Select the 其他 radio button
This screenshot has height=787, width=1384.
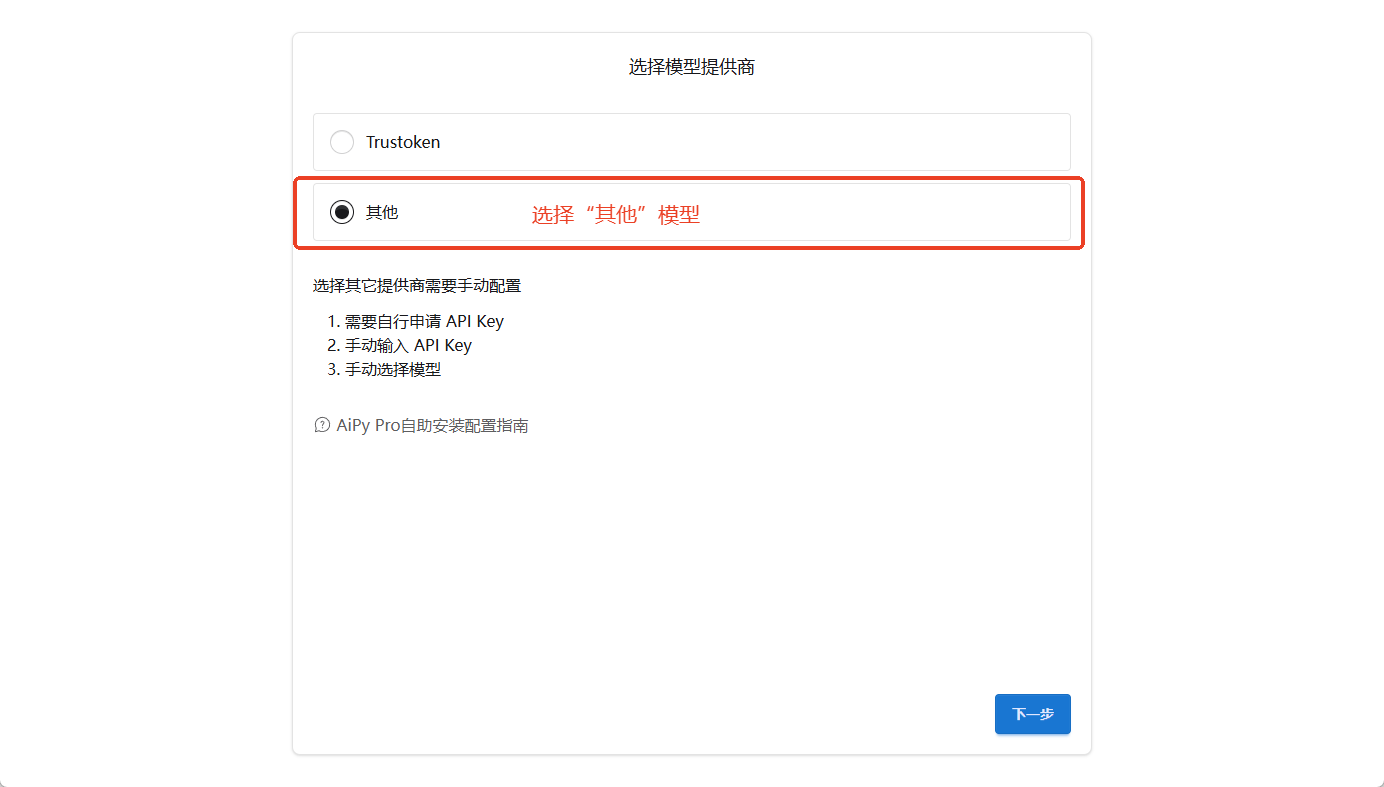point(342,212)
